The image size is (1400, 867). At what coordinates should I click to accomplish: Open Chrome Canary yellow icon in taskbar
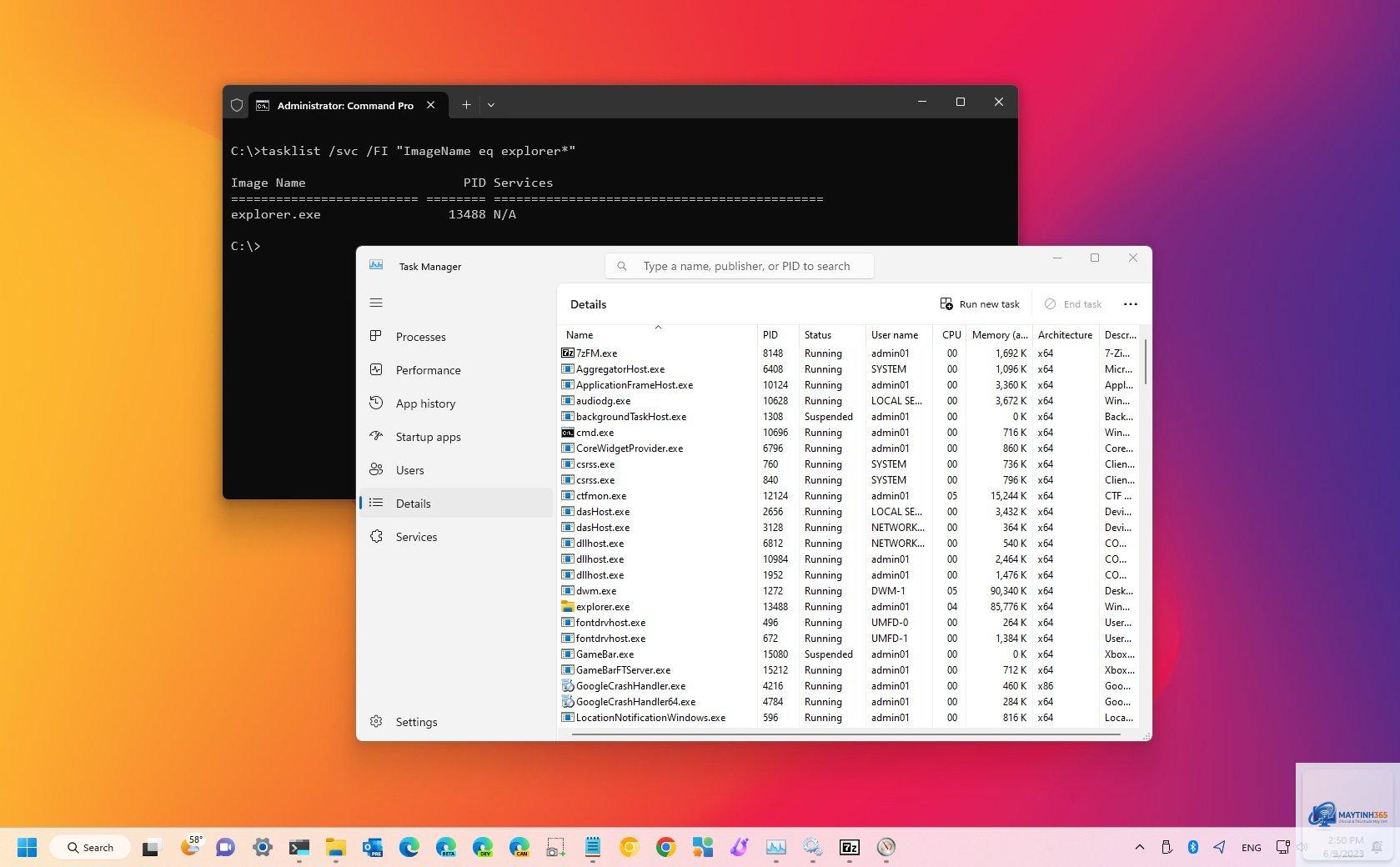630,847
